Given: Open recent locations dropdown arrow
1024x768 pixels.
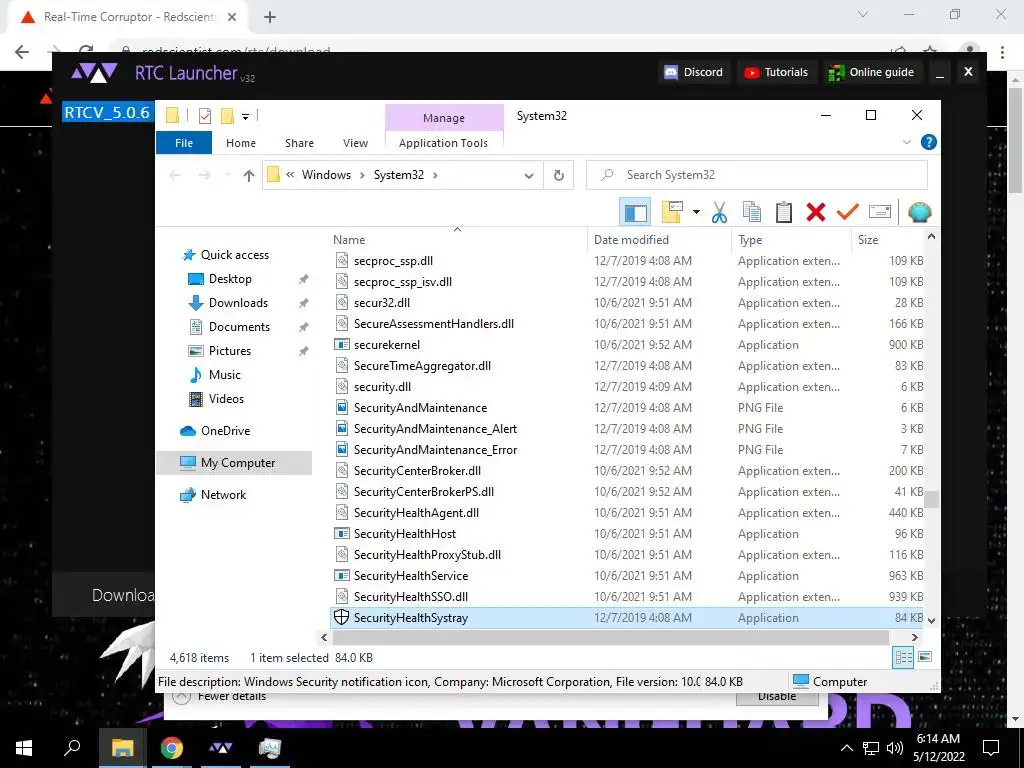Looking at the screenshot, I should pyautogui.click(x=227, y=175).
